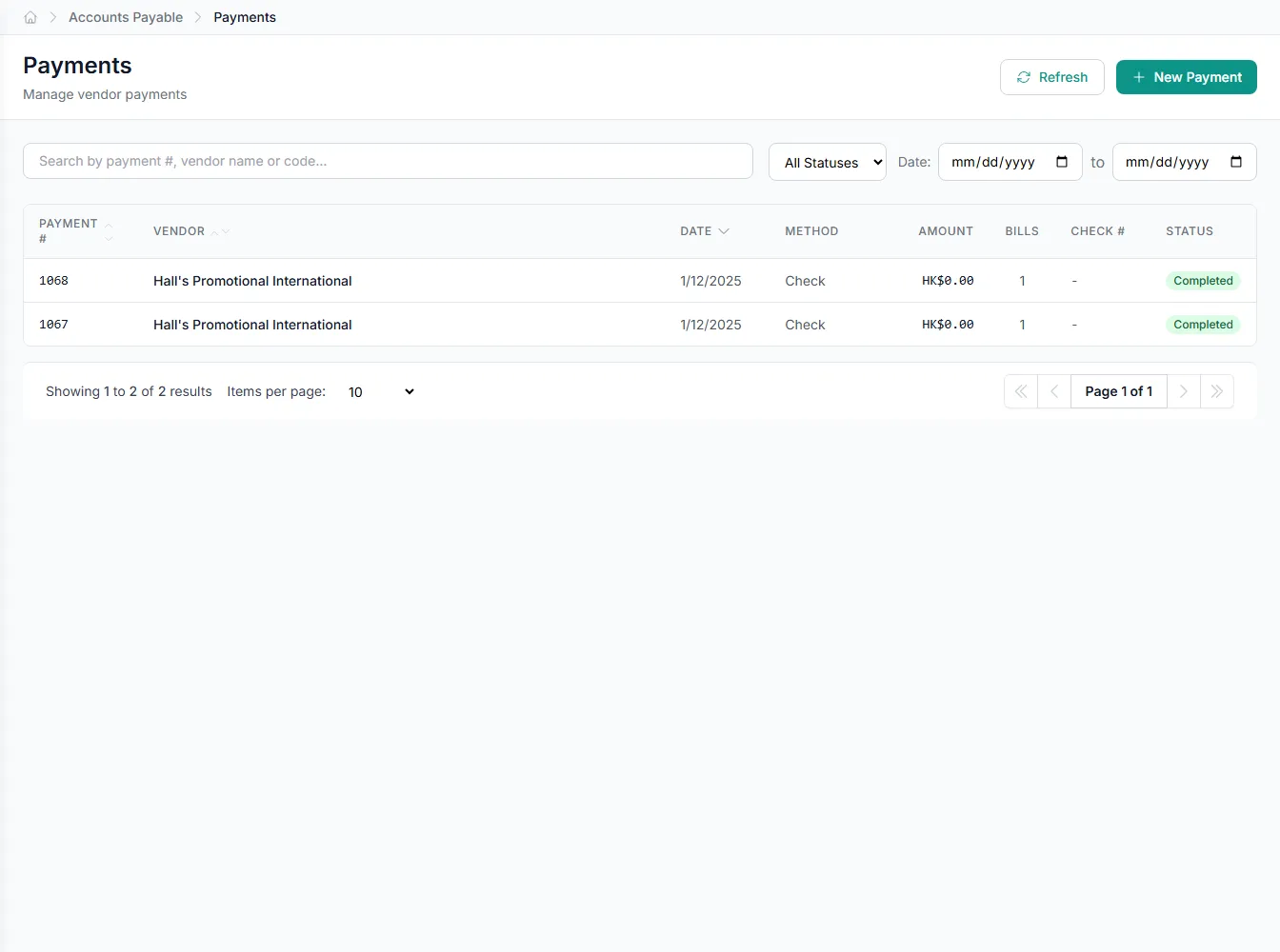
Task: Click Page 1 of 1 indicator
Action: [x=1119, y=391]
